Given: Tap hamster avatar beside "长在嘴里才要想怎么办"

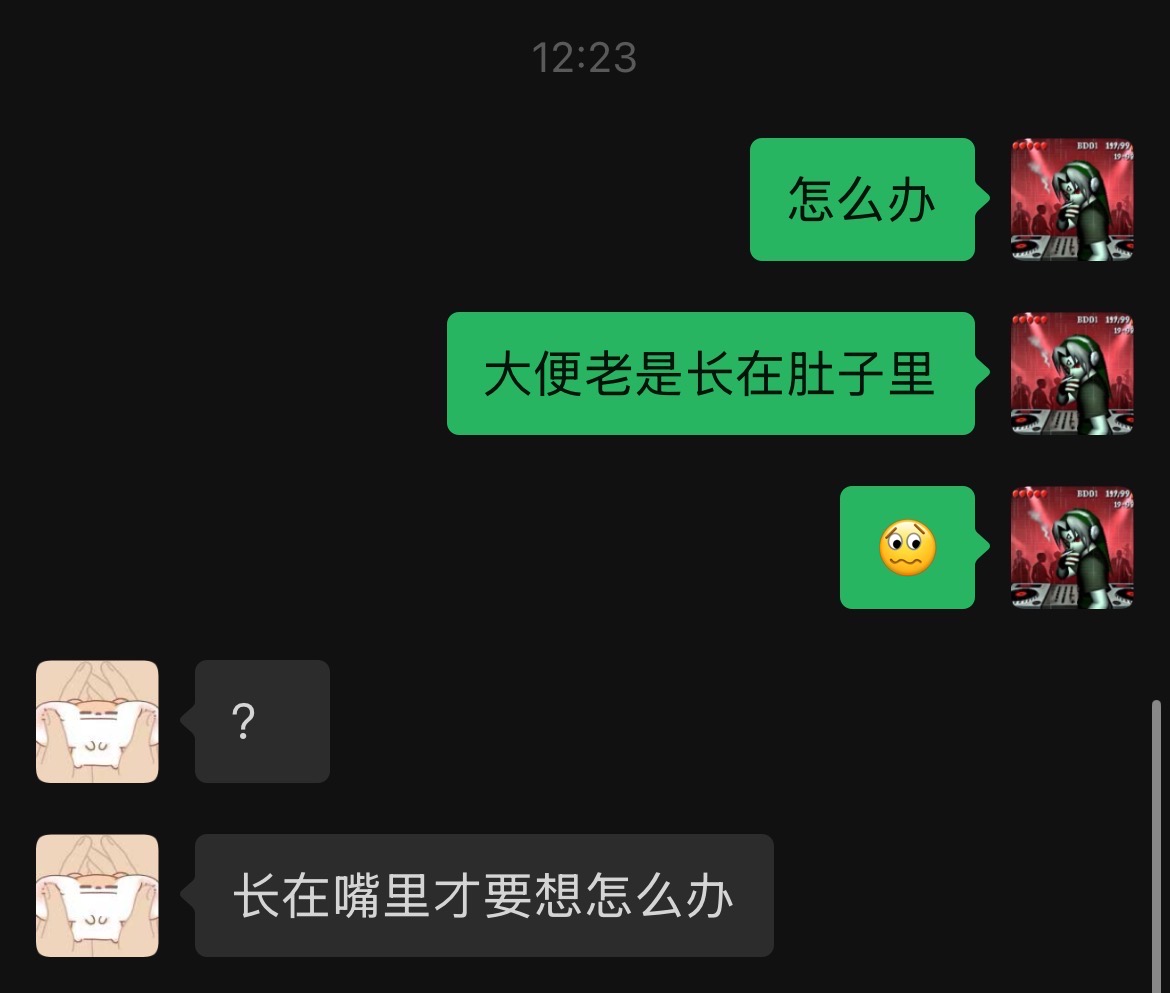Looking at the screenshot, I should click(97, 895).
